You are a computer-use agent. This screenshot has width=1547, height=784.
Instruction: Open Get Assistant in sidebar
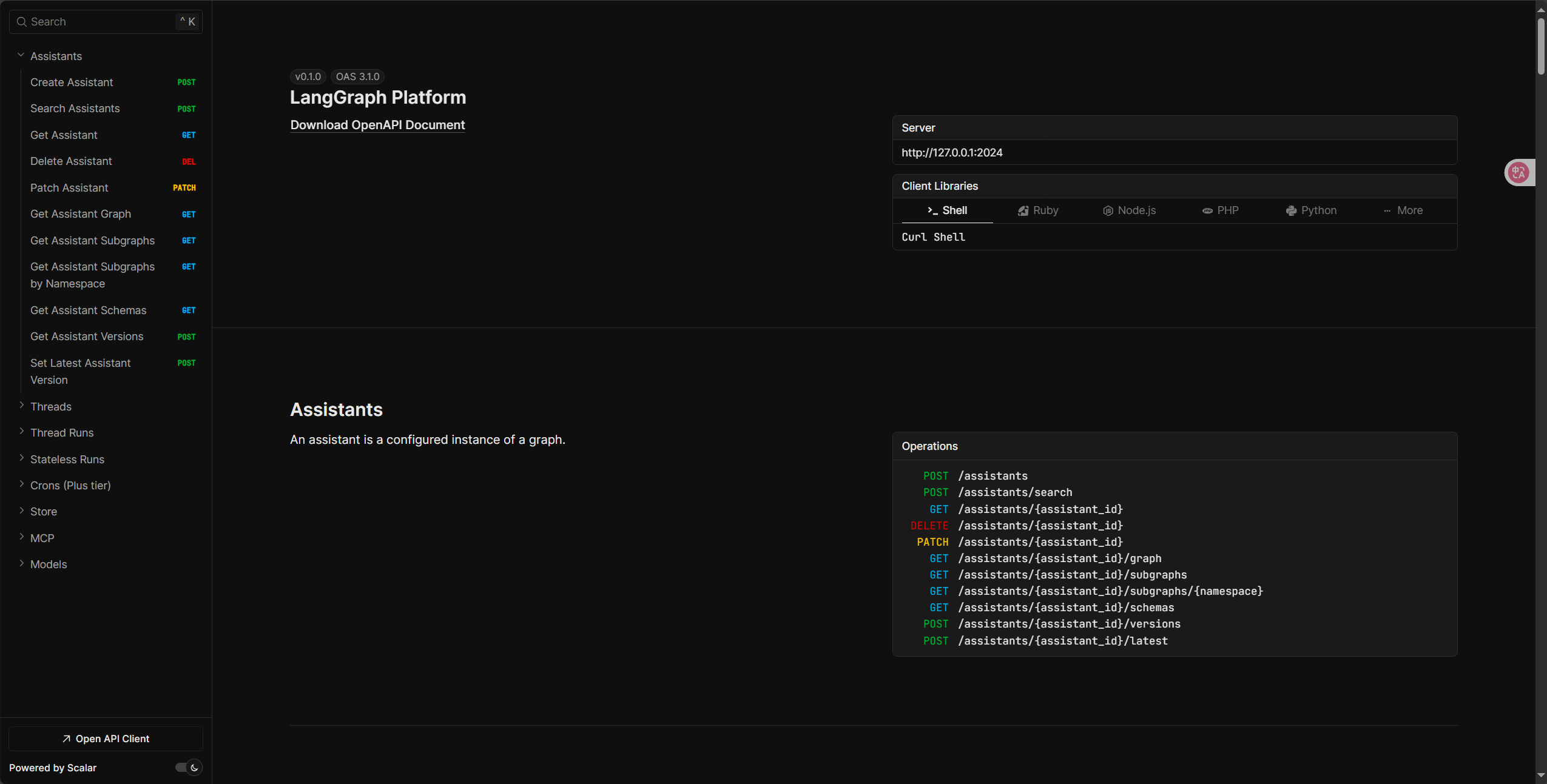click(x=113, y=135)
